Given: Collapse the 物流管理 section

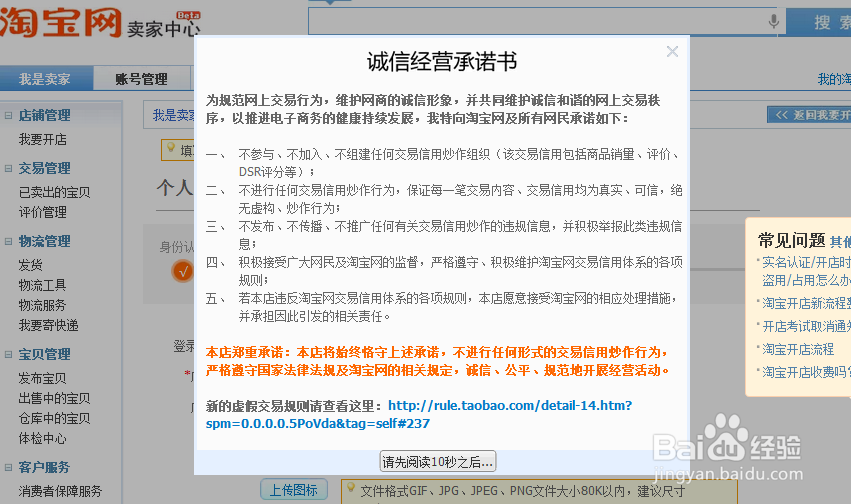Looking at the screenshot, I should (9, 241).
